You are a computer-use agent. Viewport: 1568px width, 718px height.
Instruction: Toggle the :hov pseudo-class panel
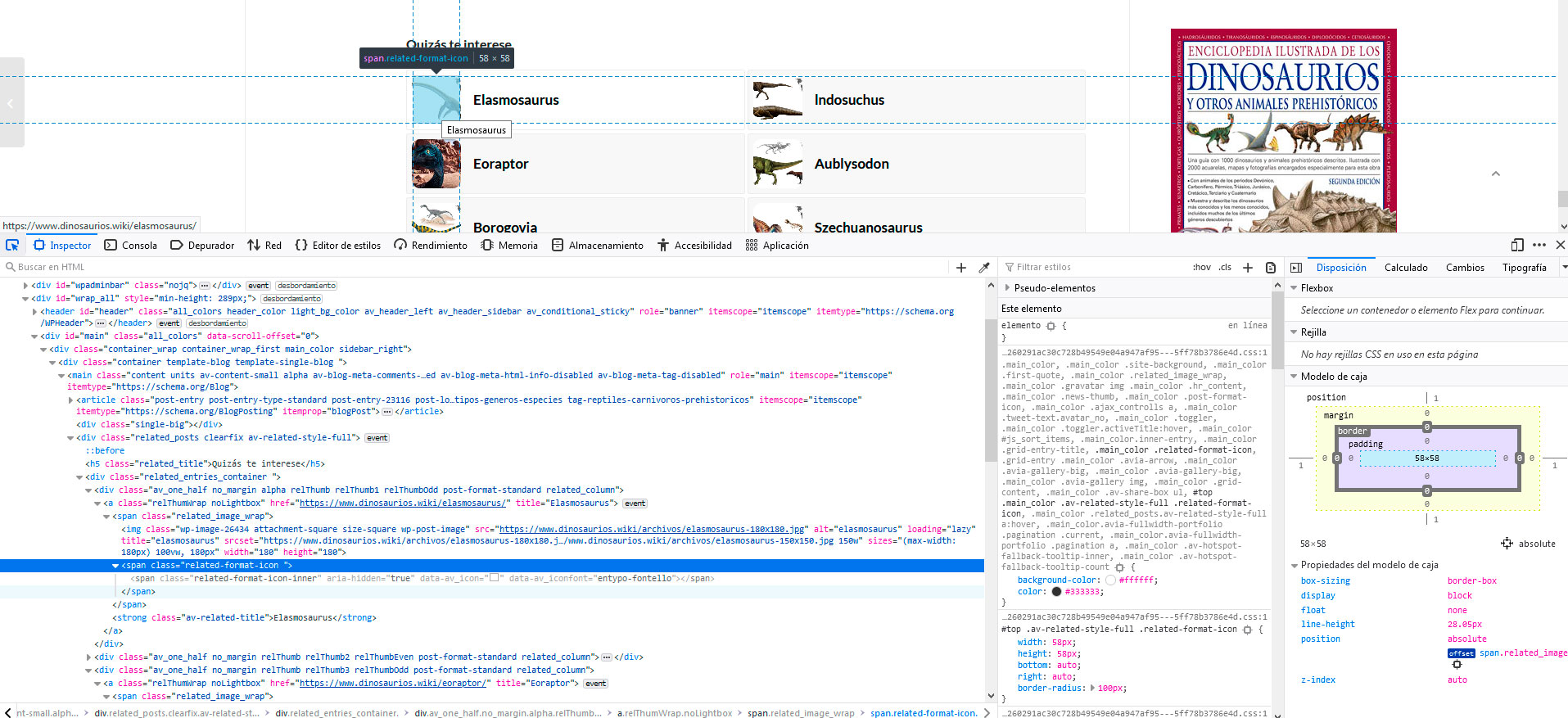click(1201, 267)
